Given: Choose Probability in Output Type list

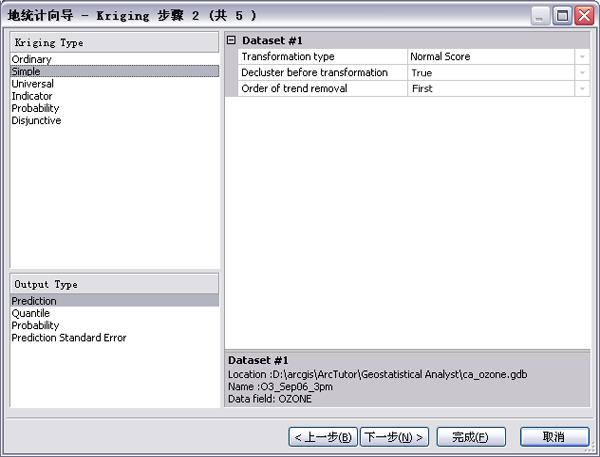Looking at the screenshot, I should click(35, 325).
